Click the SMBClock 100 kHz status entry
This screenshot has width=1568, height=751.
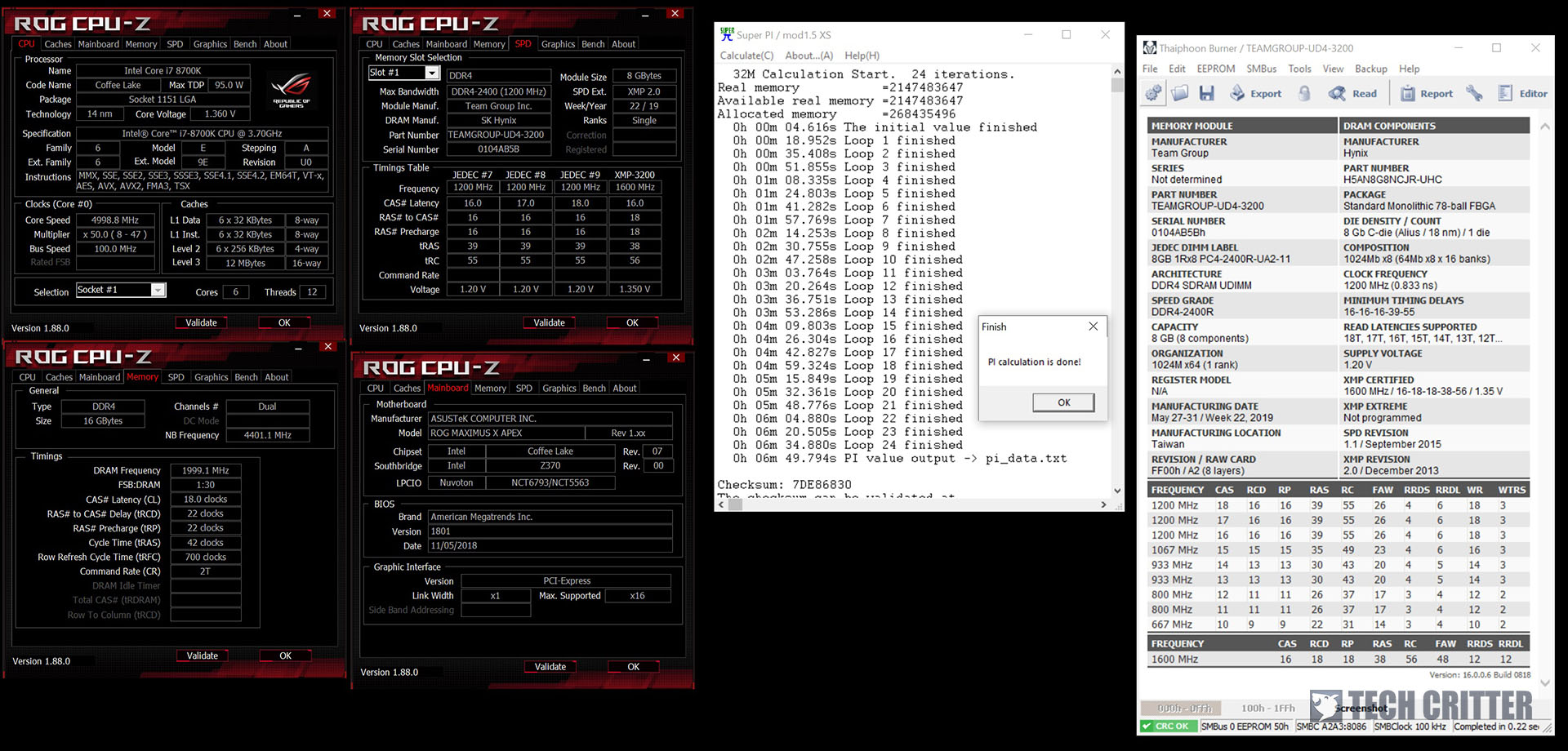(x=1410, y=726)
